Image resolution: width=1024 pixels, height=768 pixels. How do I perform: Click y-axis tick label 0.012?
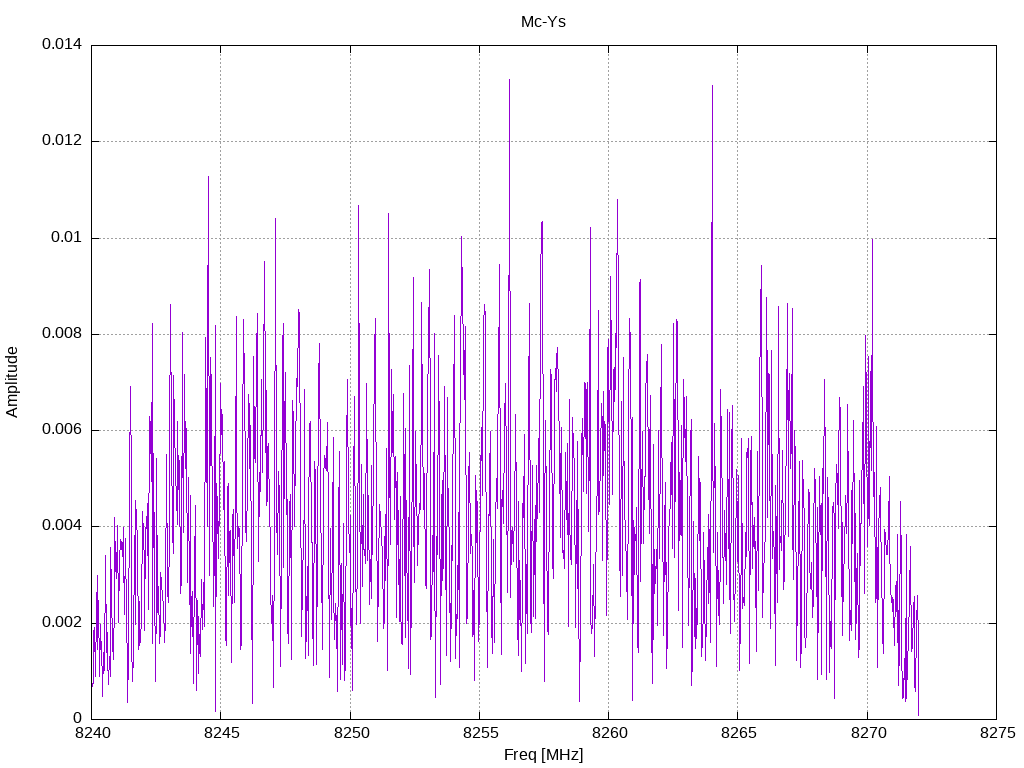[x=62, y=140]
